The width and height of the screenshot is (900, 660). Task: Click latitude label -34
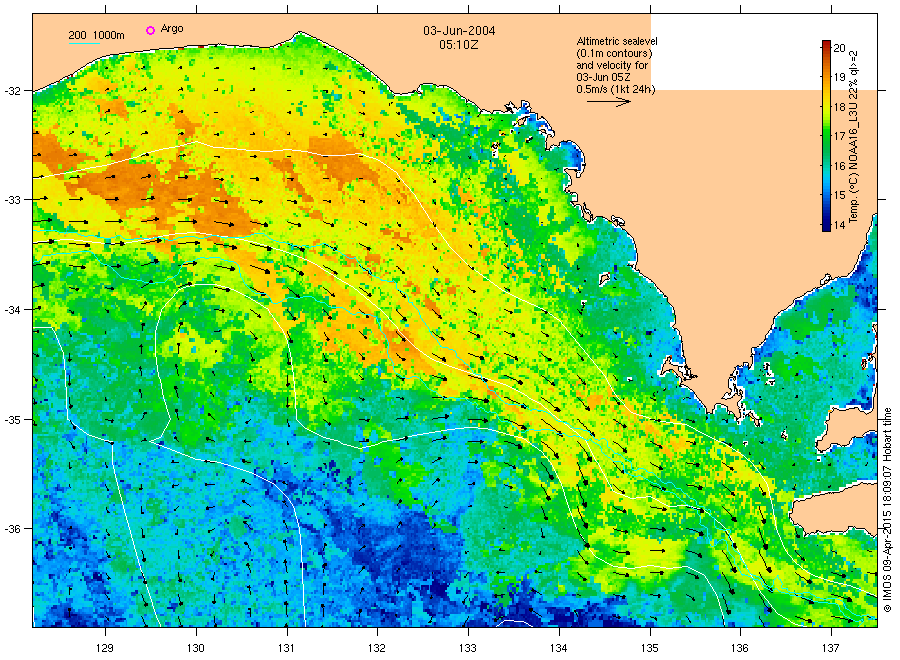click(11, 310)
